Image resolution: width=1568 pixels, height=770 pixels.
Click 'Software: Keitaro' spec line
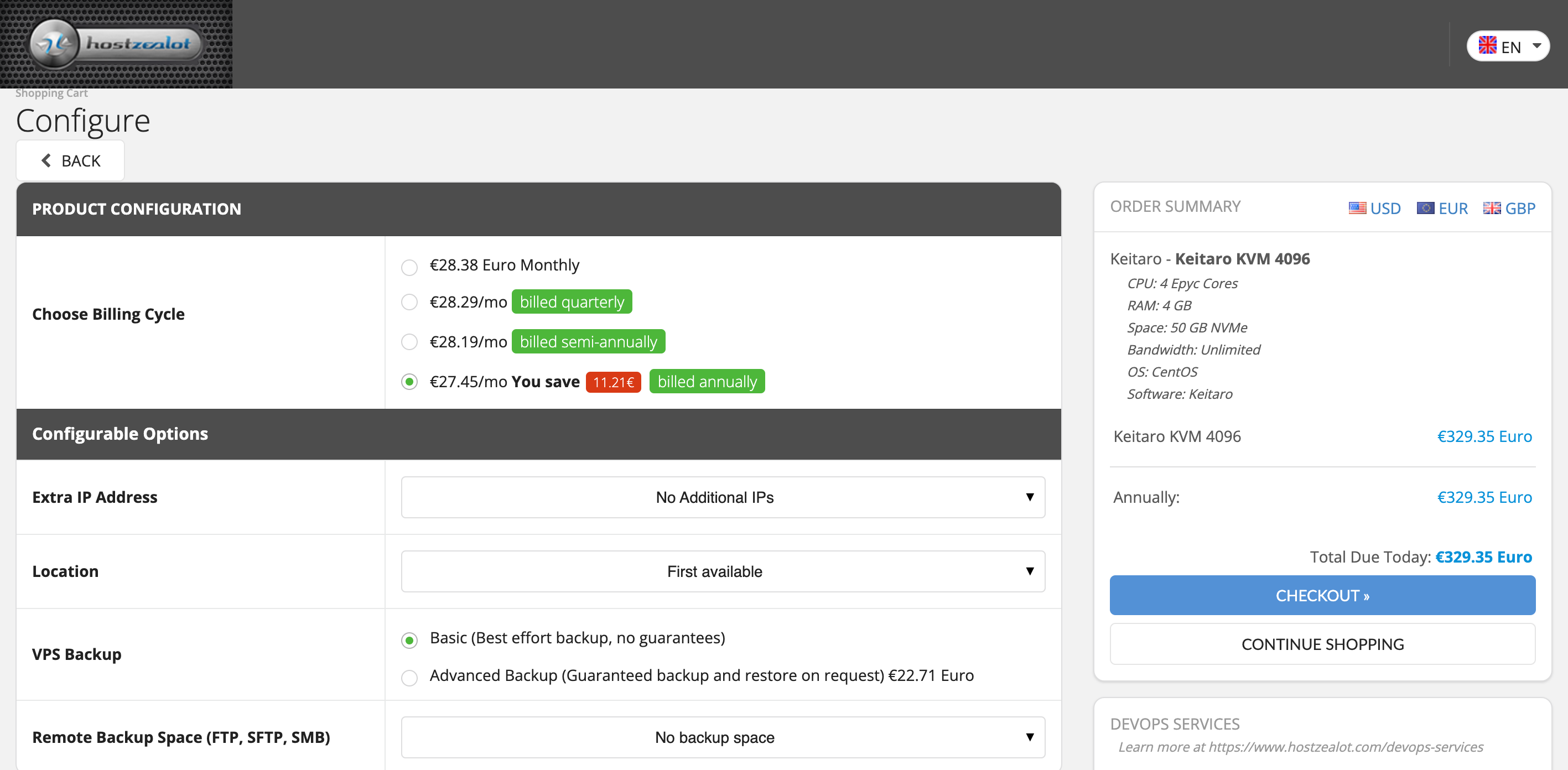1180,394
